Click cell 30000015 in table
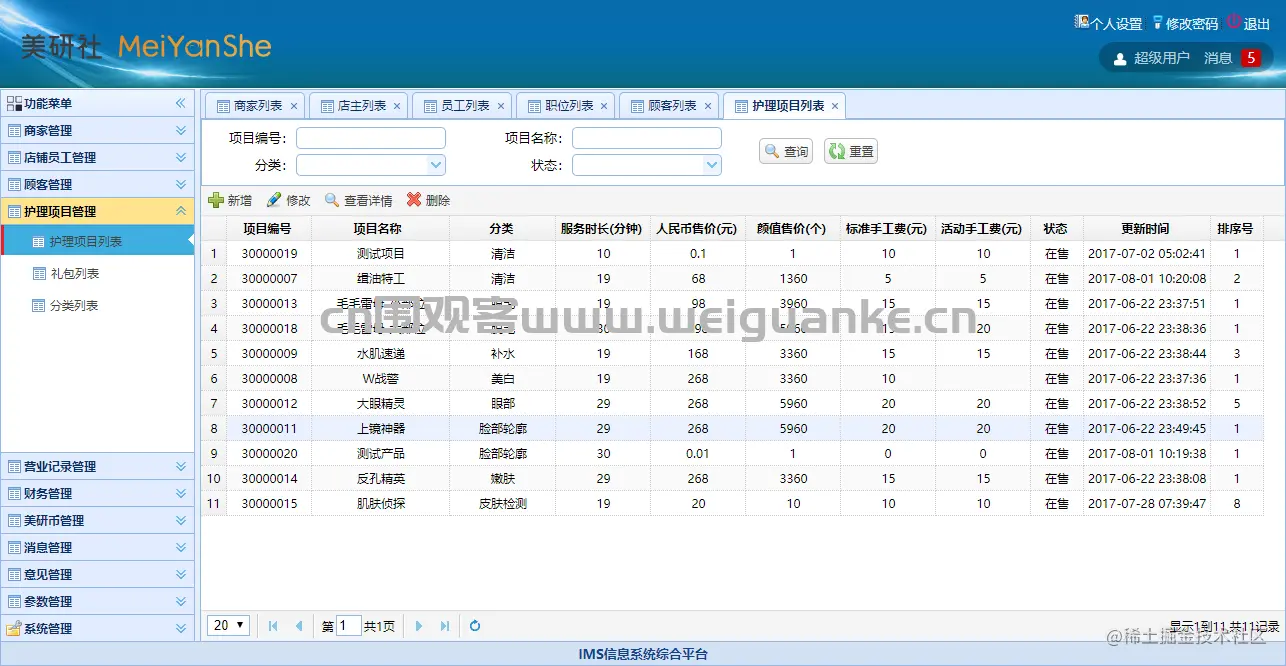 (269, 504)
